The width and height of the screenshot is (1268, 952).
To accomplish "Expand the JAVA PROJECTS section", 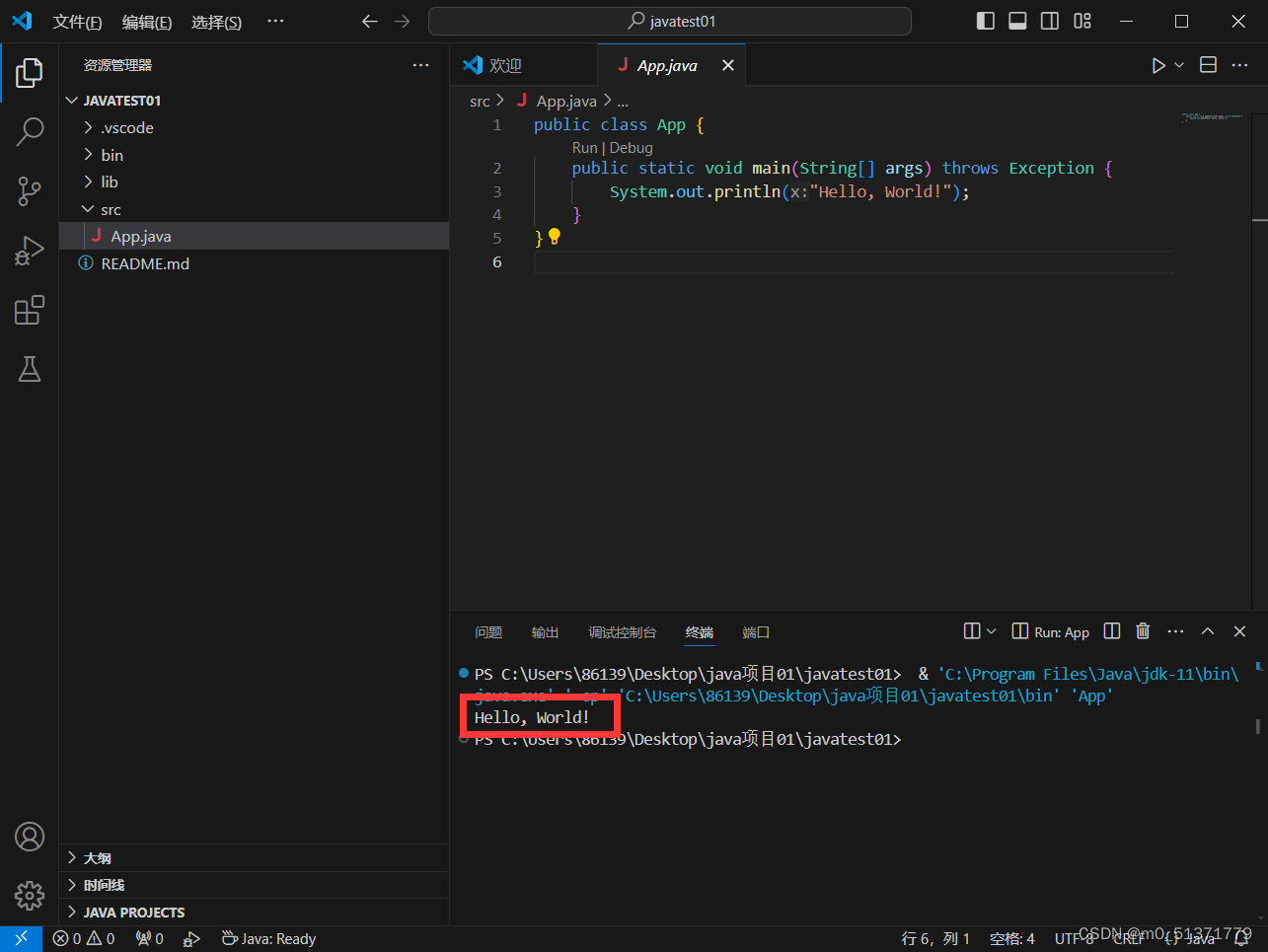I will tap(254, 913).
